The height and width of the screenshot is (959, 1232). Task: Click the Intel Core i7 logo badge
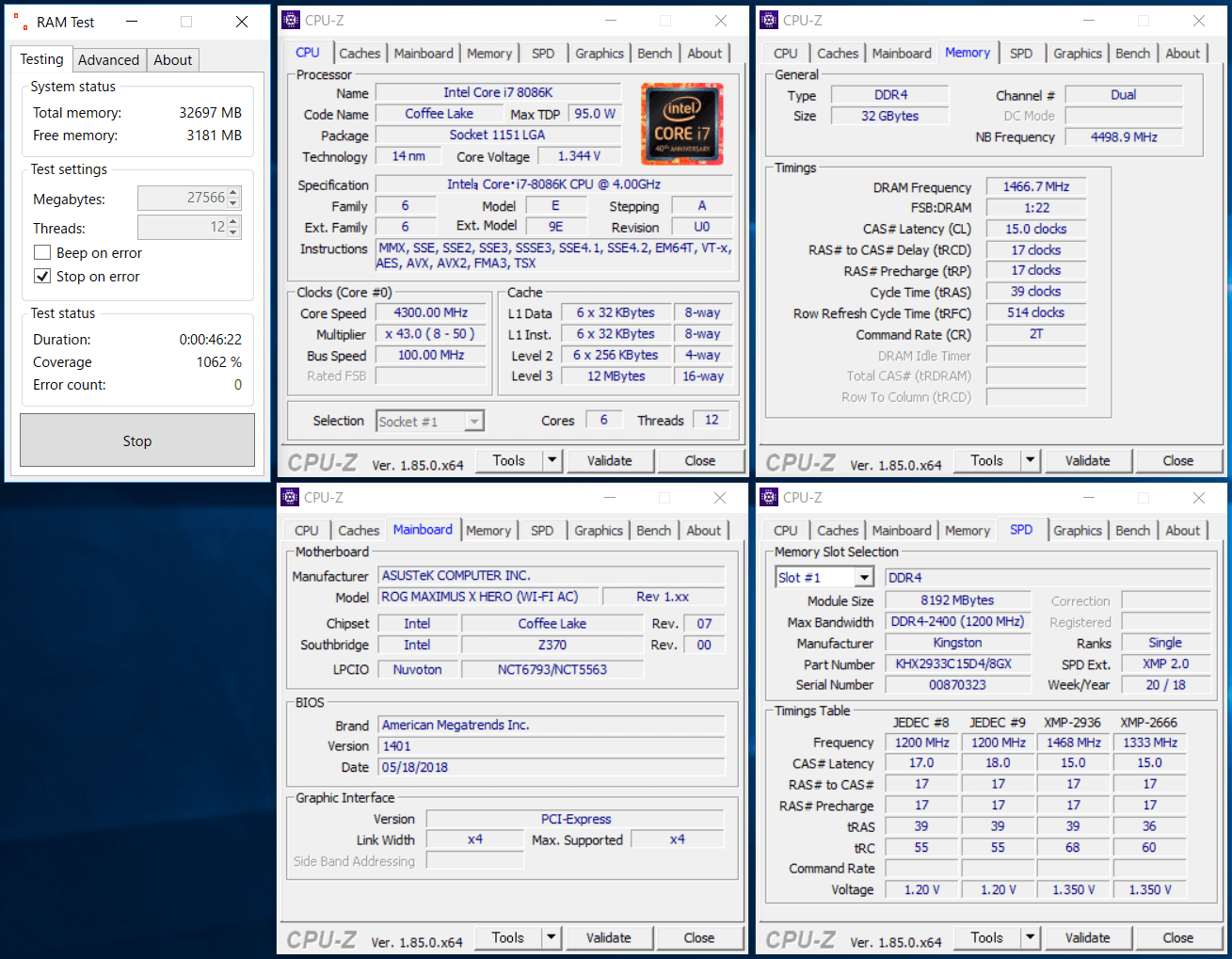pyautogui.click(x=681, y=124)
